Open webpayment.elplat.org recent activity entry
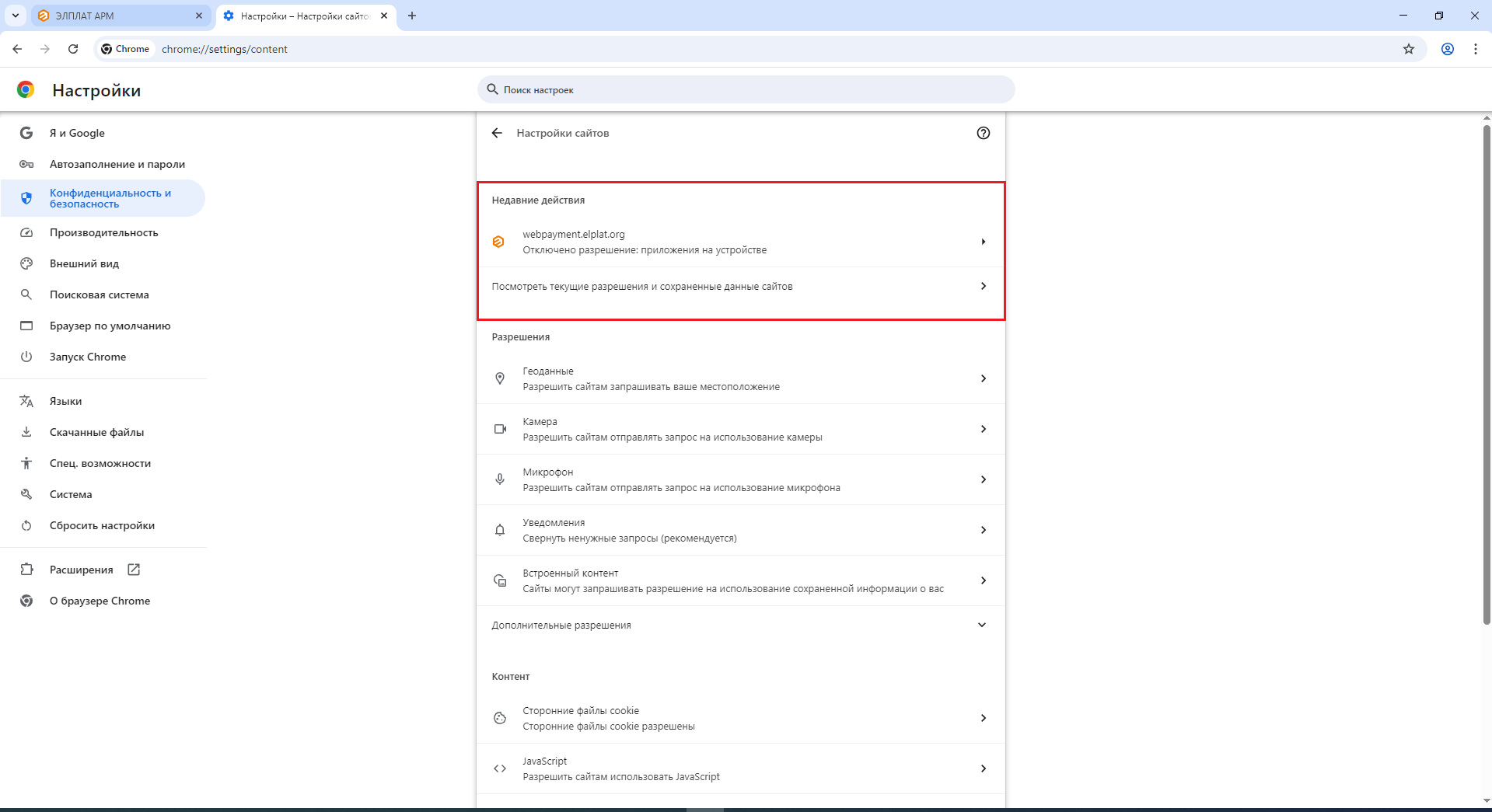 [741, 242]
